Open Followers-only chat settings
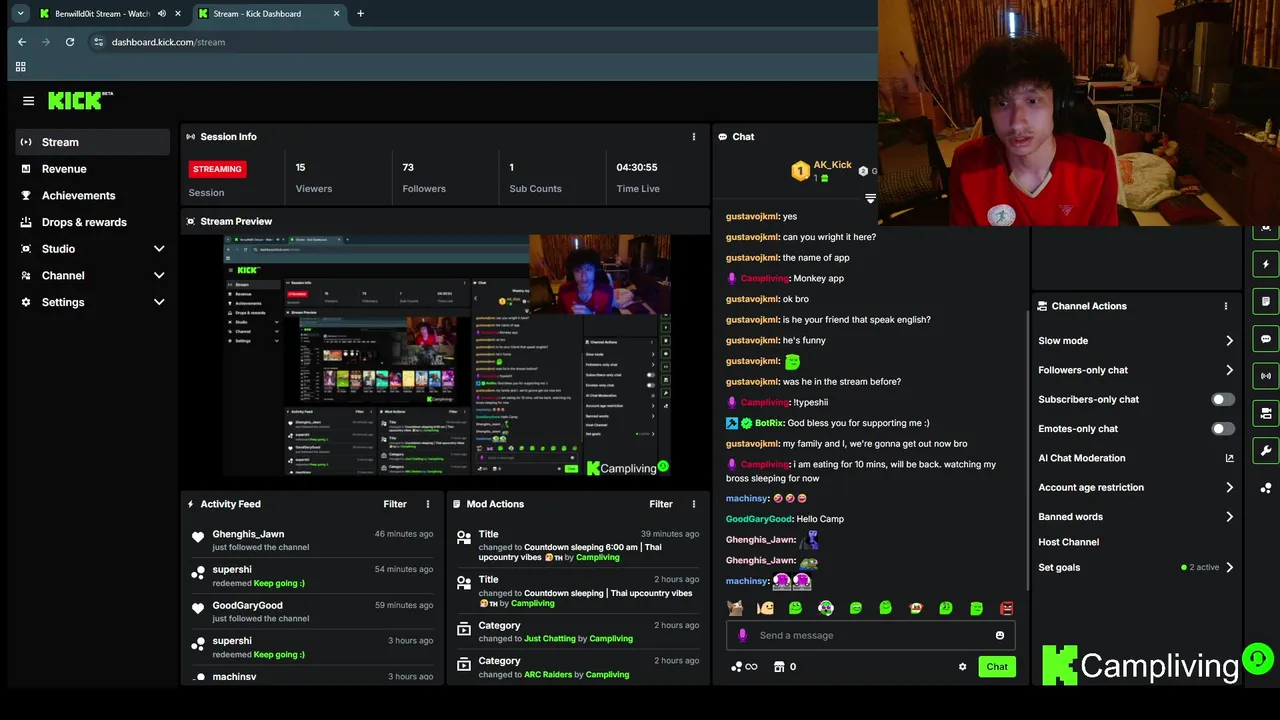This screenshot has height=720, width=1280. click(1136, 370)
